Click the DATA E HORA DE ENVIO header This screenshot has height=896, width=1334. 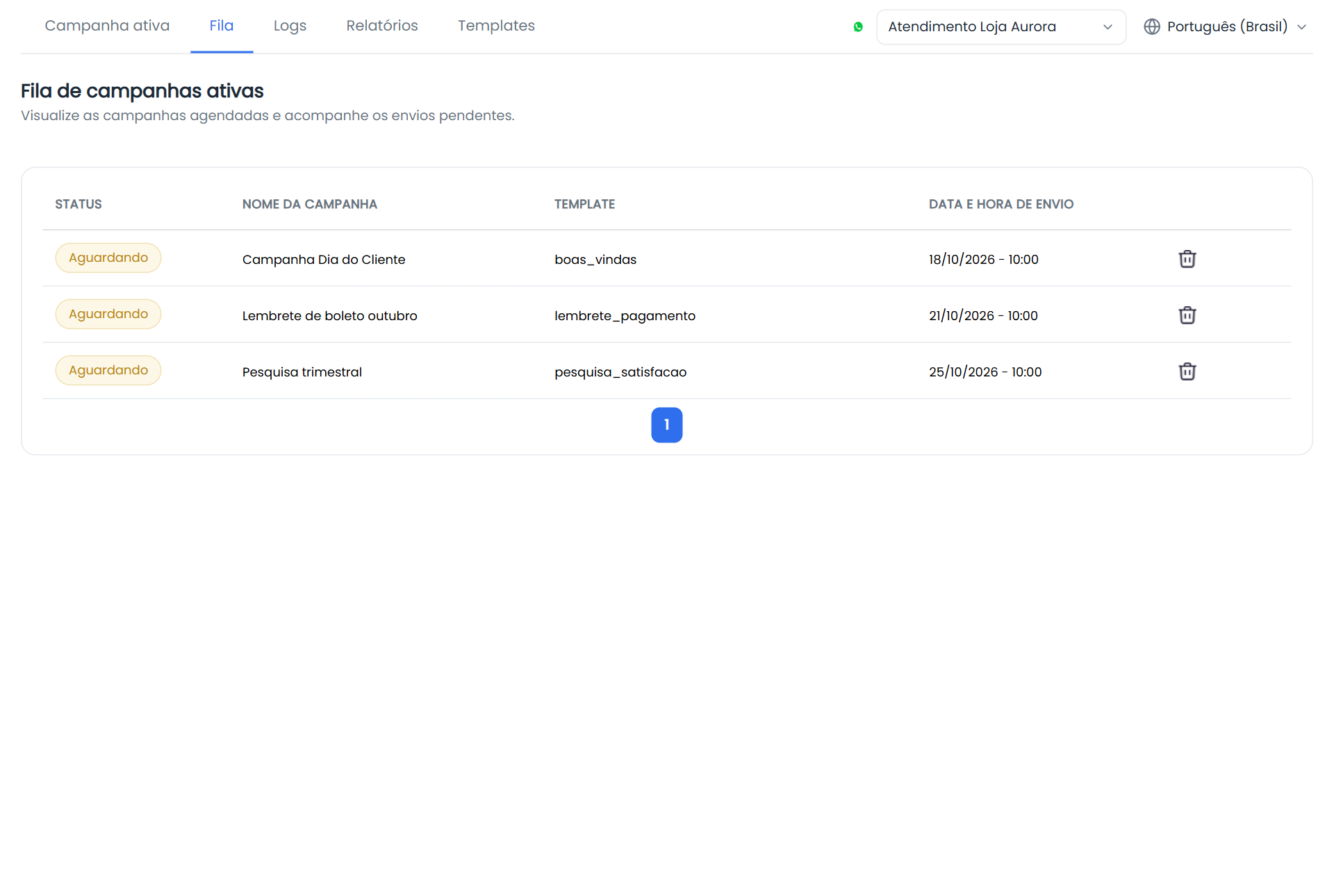(x=1001, y=204)
